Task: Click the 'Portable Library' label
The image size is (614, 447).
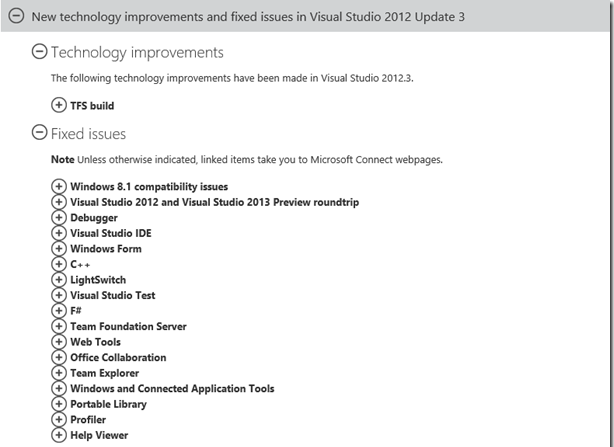Action: [108, 404]
